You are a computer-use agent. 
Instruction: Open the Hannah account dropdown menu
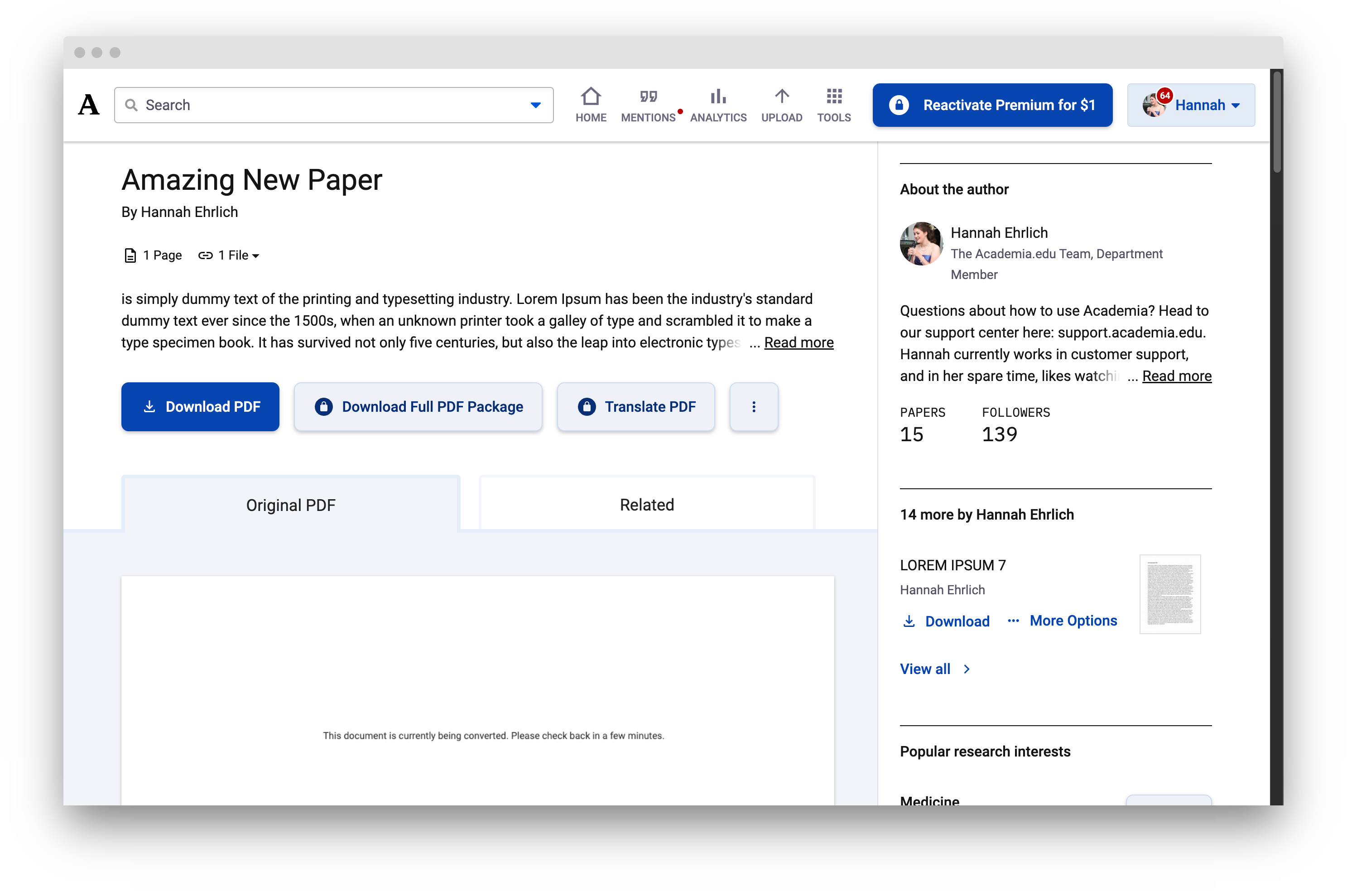[1191, 105]
